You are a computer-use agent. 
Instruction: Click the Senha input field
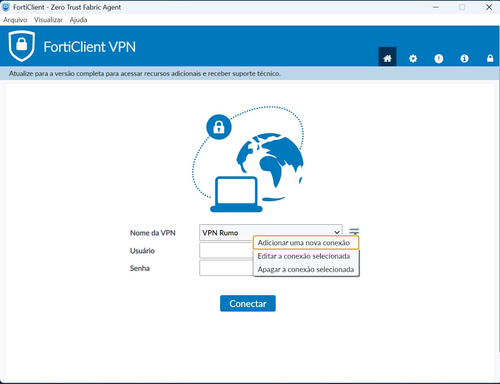(226, 268)
